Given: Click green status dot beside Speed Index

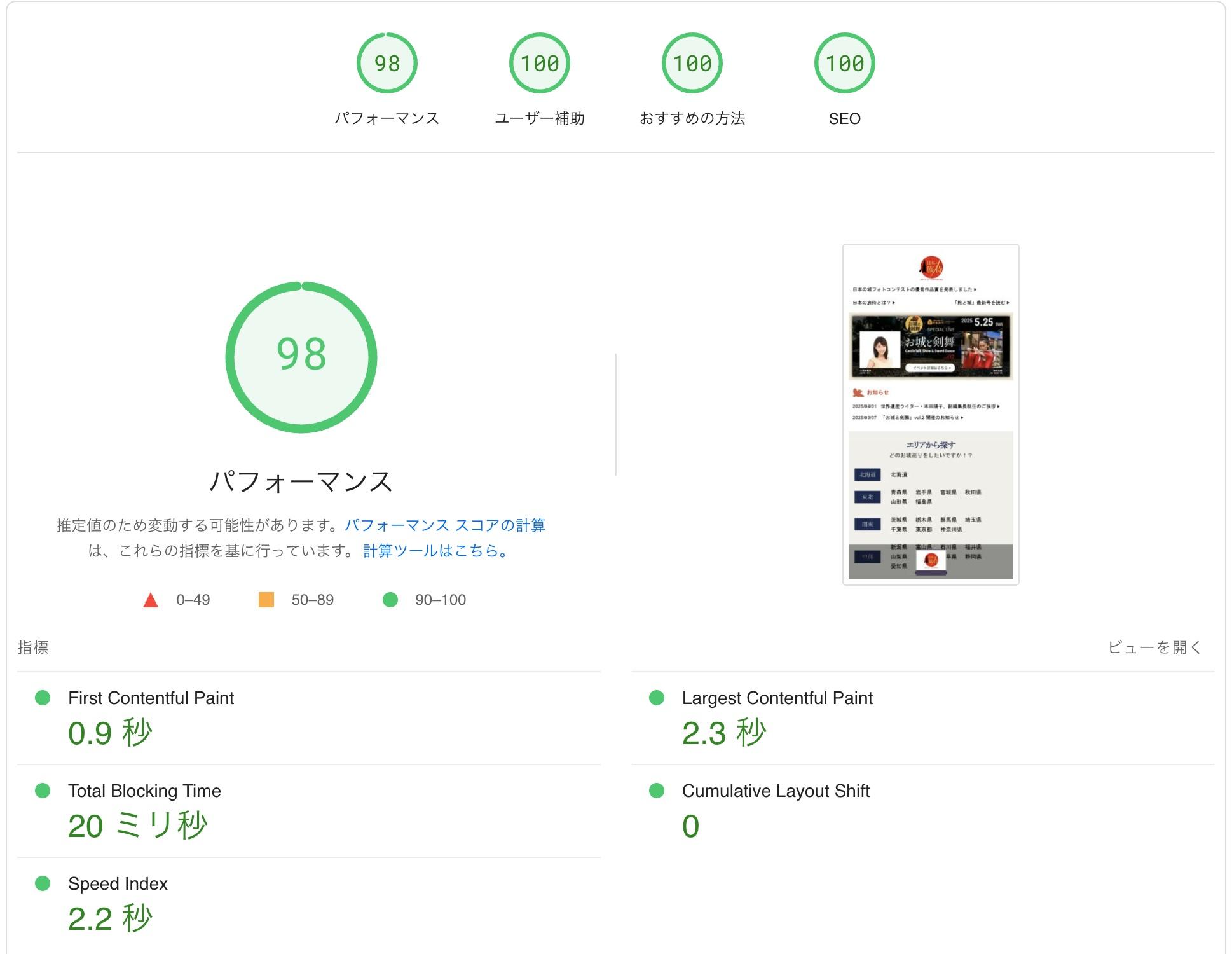Looking at the screenshot, I should pos(43,883).
